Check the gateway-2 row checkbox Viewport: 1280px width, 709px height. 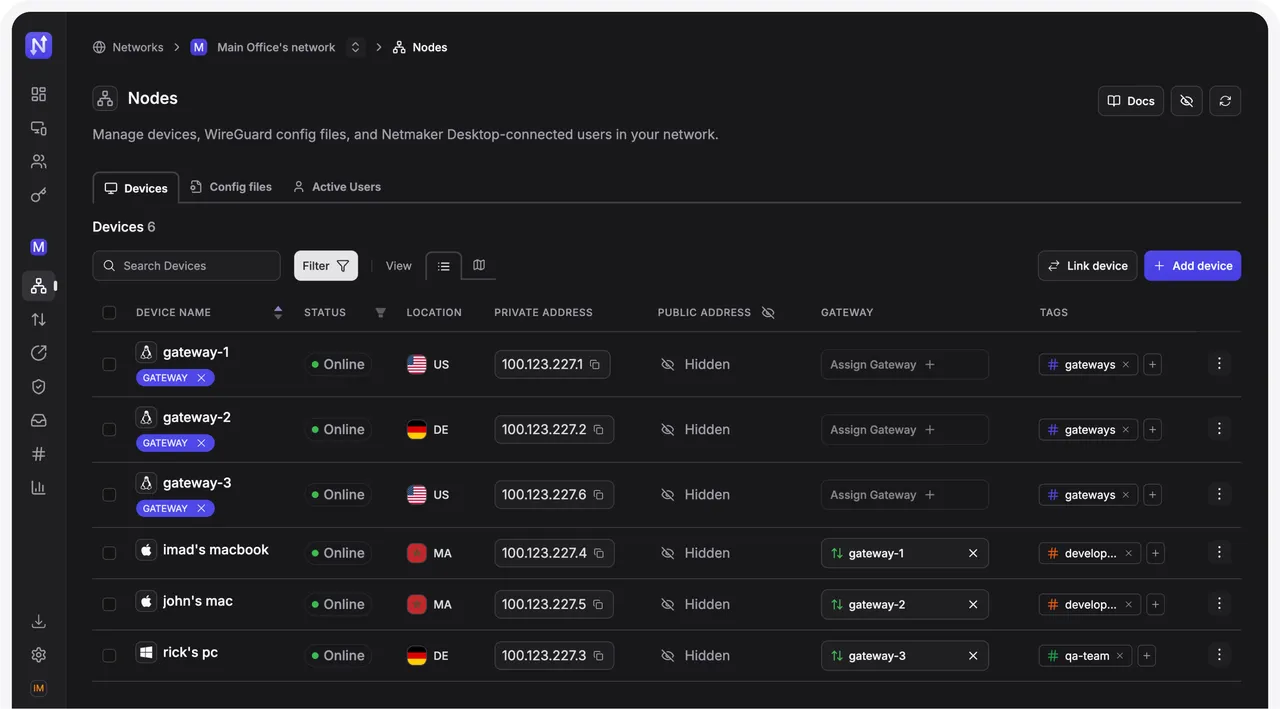tap(109, 429)
